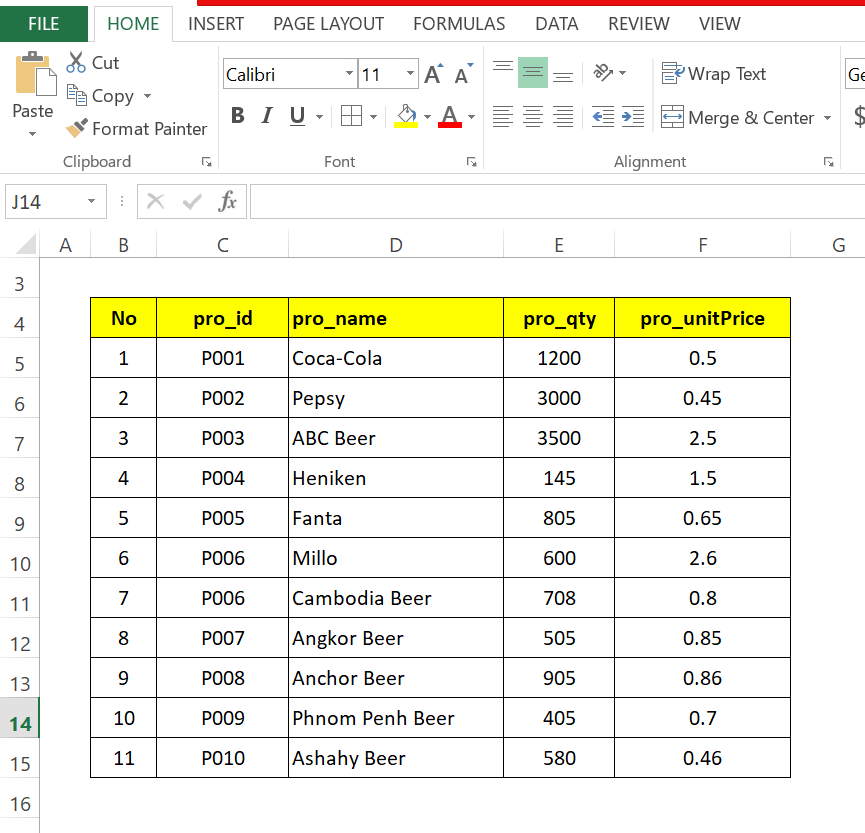Center text horizontally
This screenshot has width=865, height=833.
point(533,116)
